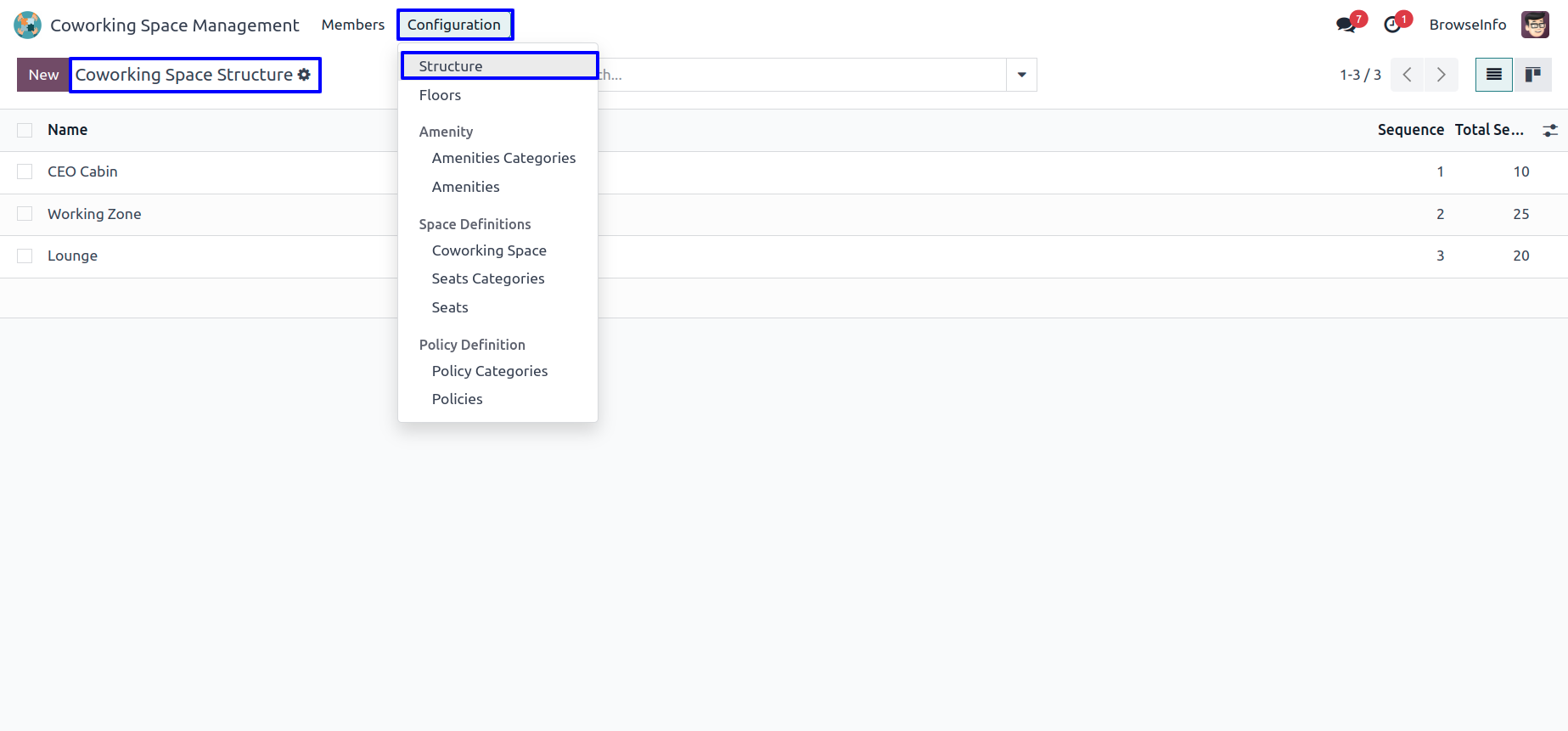
Task: Go to the next page of records
Action: click(x=1442, y=75)
